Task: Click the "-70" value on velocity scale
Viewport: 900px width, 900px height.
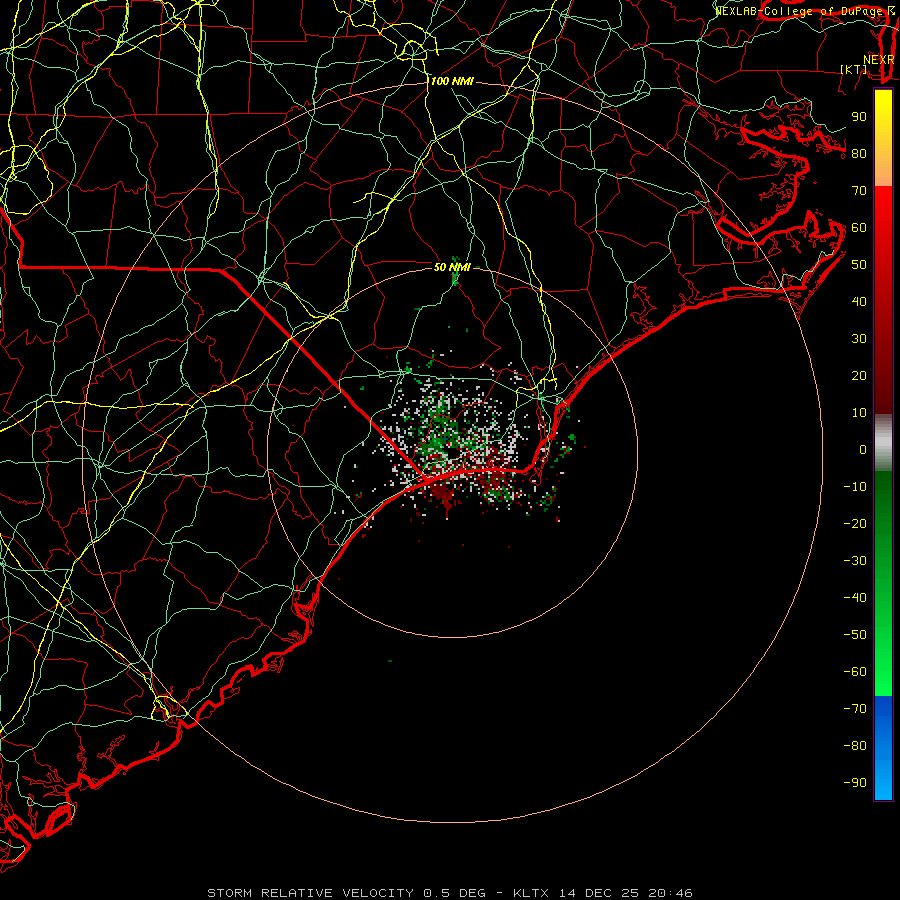Action: click(x=855, y=709)
